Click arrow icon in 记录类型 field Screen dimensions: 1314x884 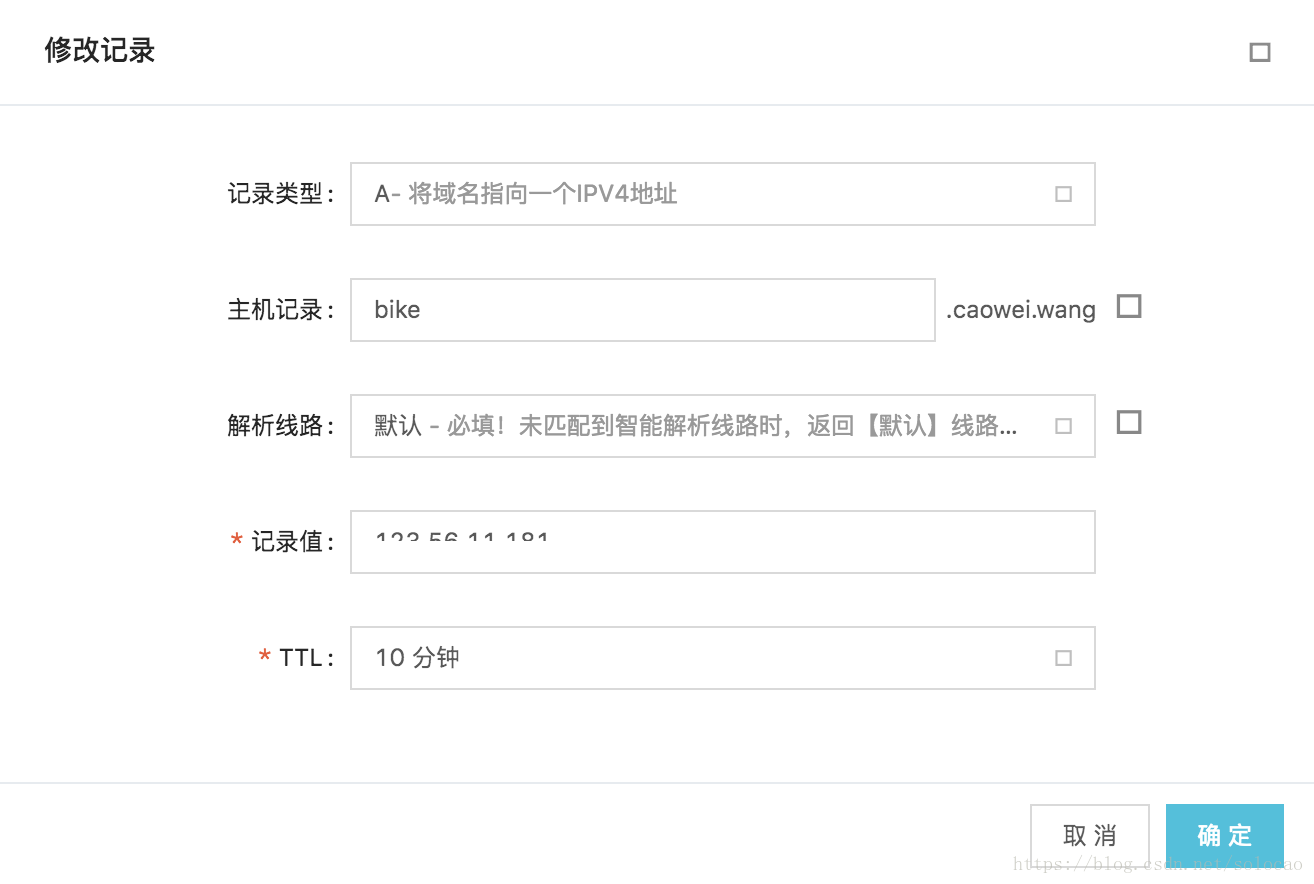[x=1063, y=194]
